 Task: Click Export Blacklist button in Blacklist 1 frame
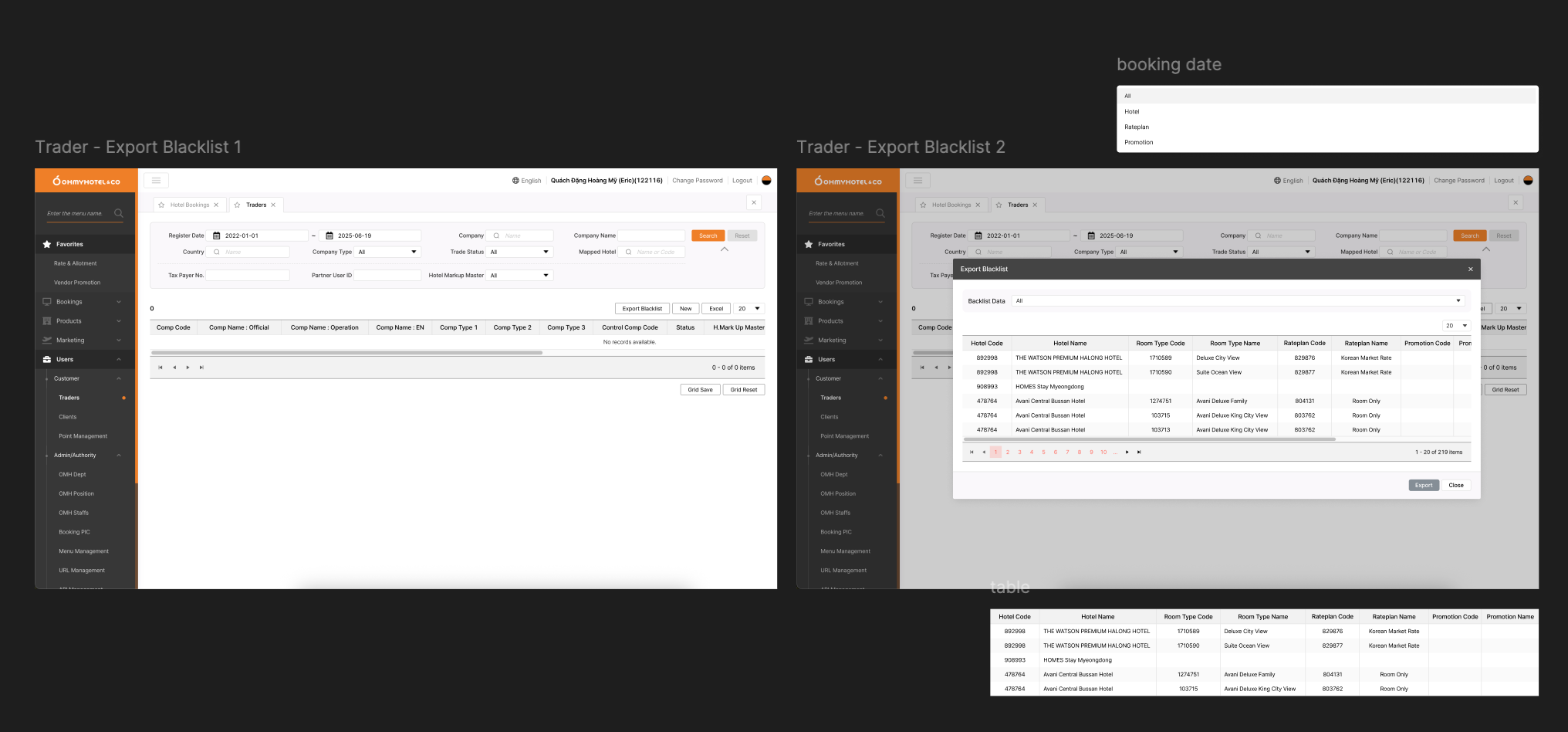642,309
